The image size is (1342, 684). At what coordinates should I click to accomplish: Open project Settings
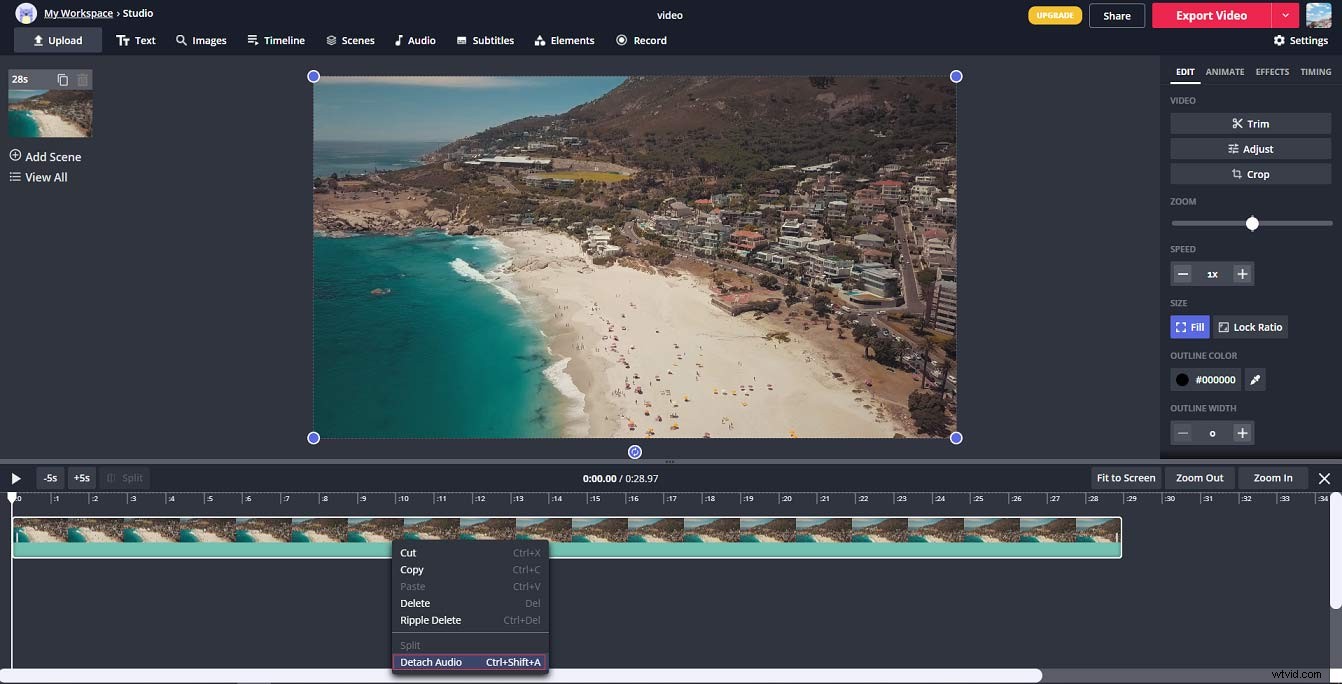tap(1300, 40)
